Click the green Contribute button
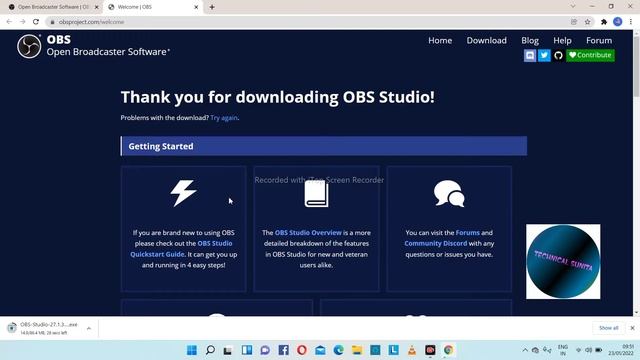Image resolution: width=640 pixels, height=360 pixels. tap(590, 55)
